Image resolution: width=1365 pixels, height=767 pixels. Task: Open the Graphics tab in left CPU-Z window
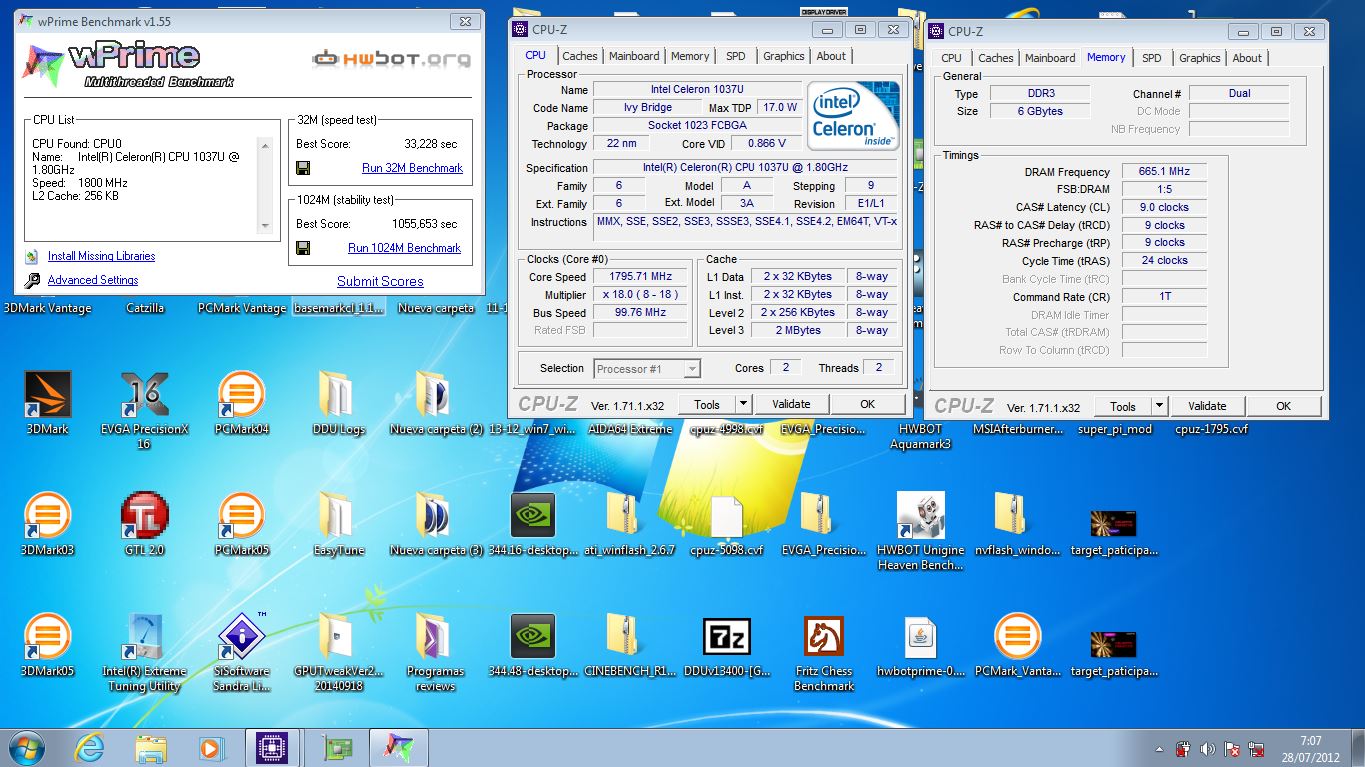click(x=783, y=56)
